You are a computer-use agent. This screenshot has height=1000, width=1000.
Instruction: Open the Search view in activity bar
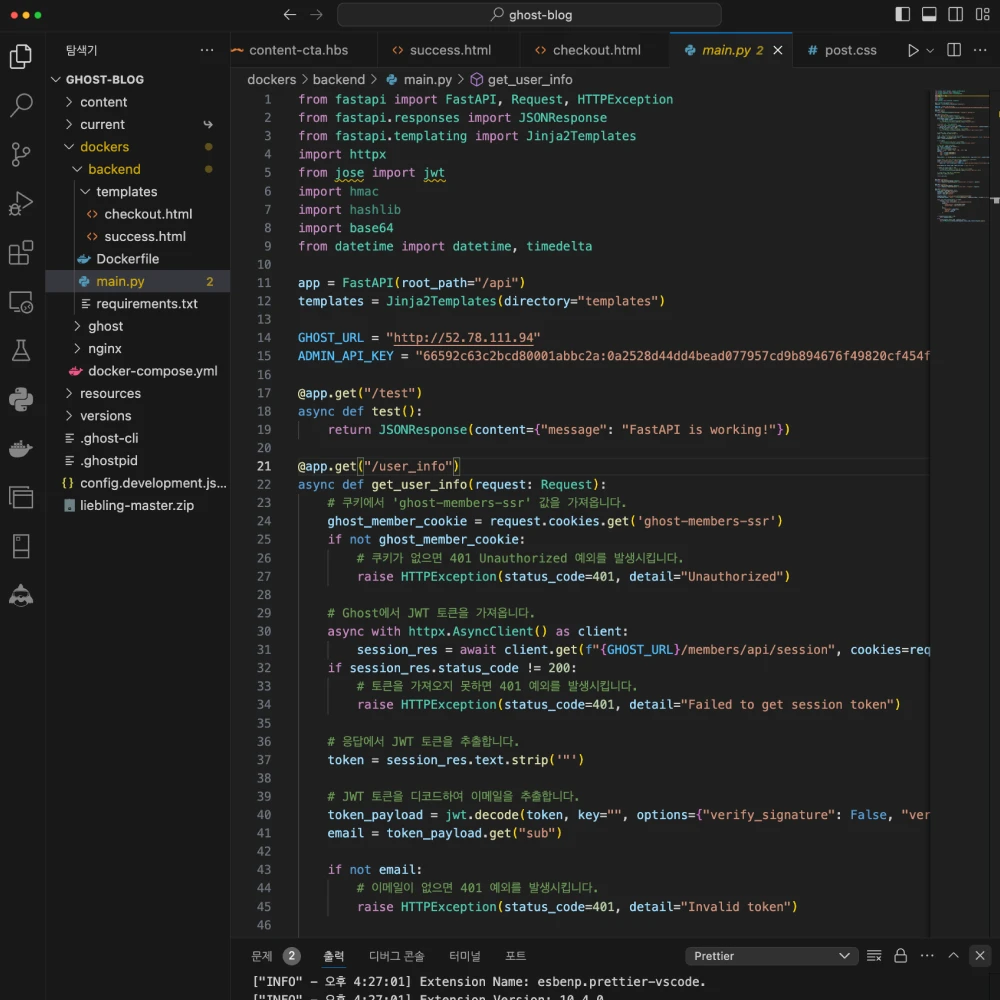[x=21, y=105]
